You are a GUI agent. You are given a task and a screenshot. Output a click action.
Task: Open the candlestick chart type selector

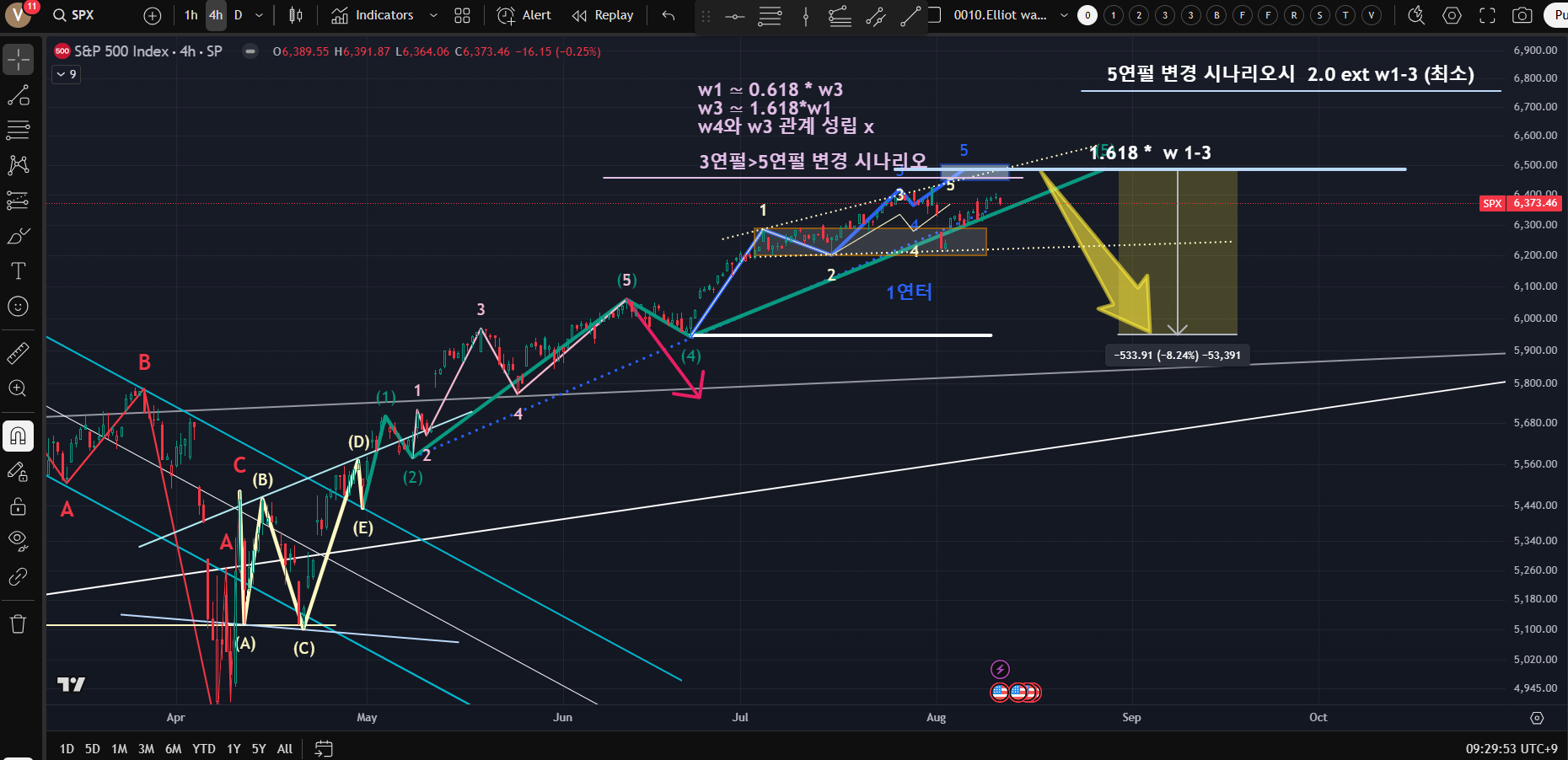(x=295, y=15)
